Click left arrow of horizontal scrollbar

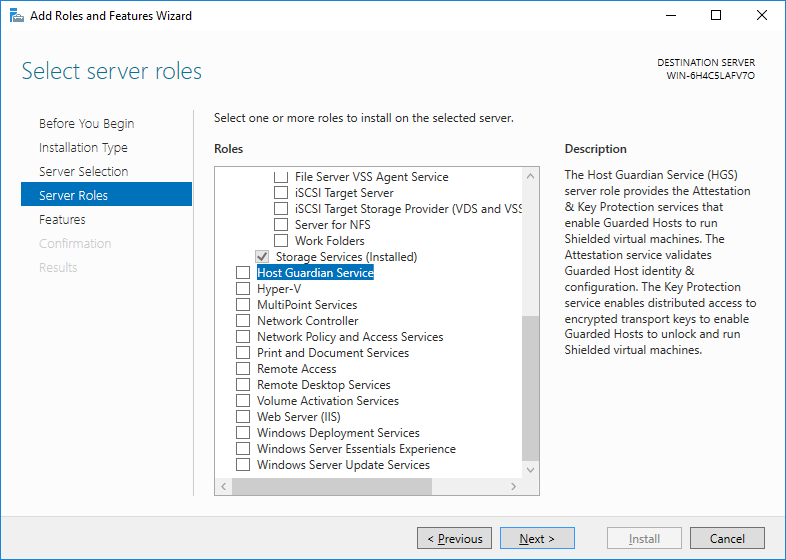(224, 486)
